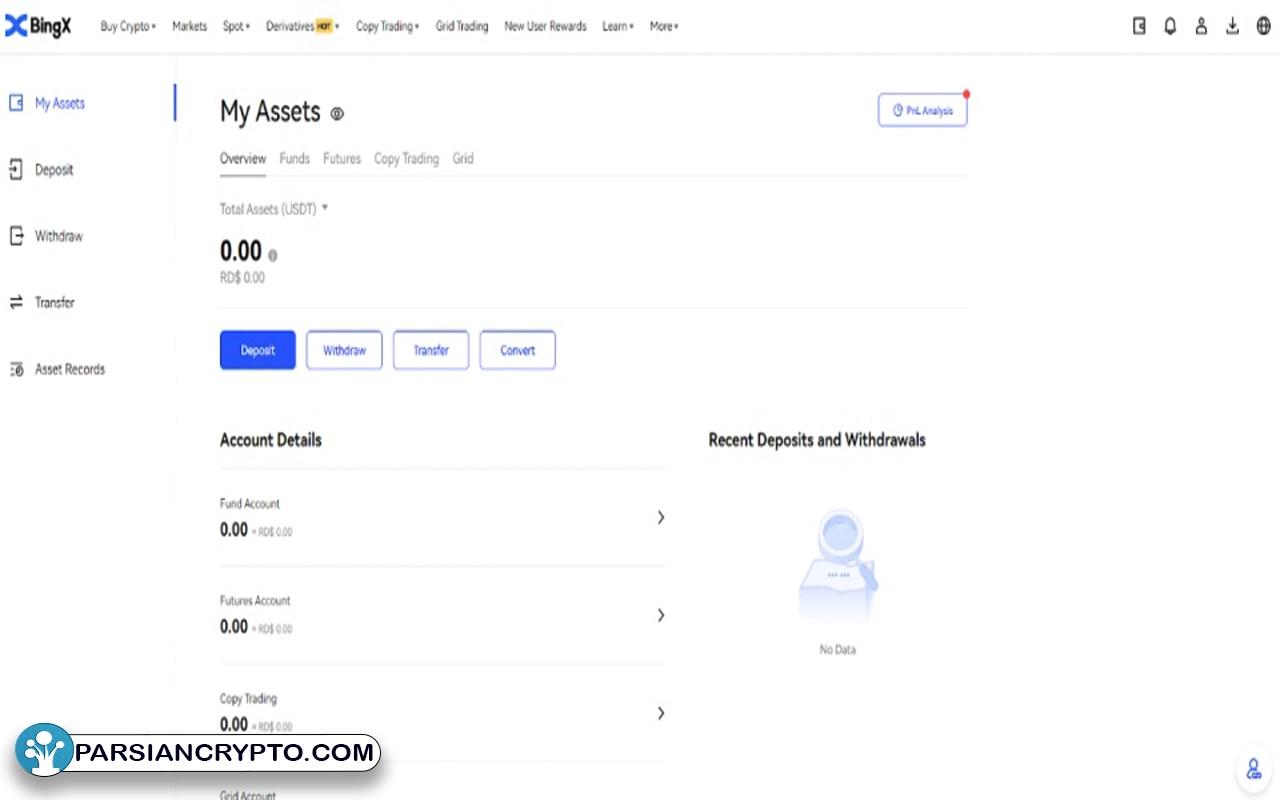The width and height of the screenshot is (1280, 800).
Task: Click the RD$ 0.00 total value
Action: tap(242, 278)
